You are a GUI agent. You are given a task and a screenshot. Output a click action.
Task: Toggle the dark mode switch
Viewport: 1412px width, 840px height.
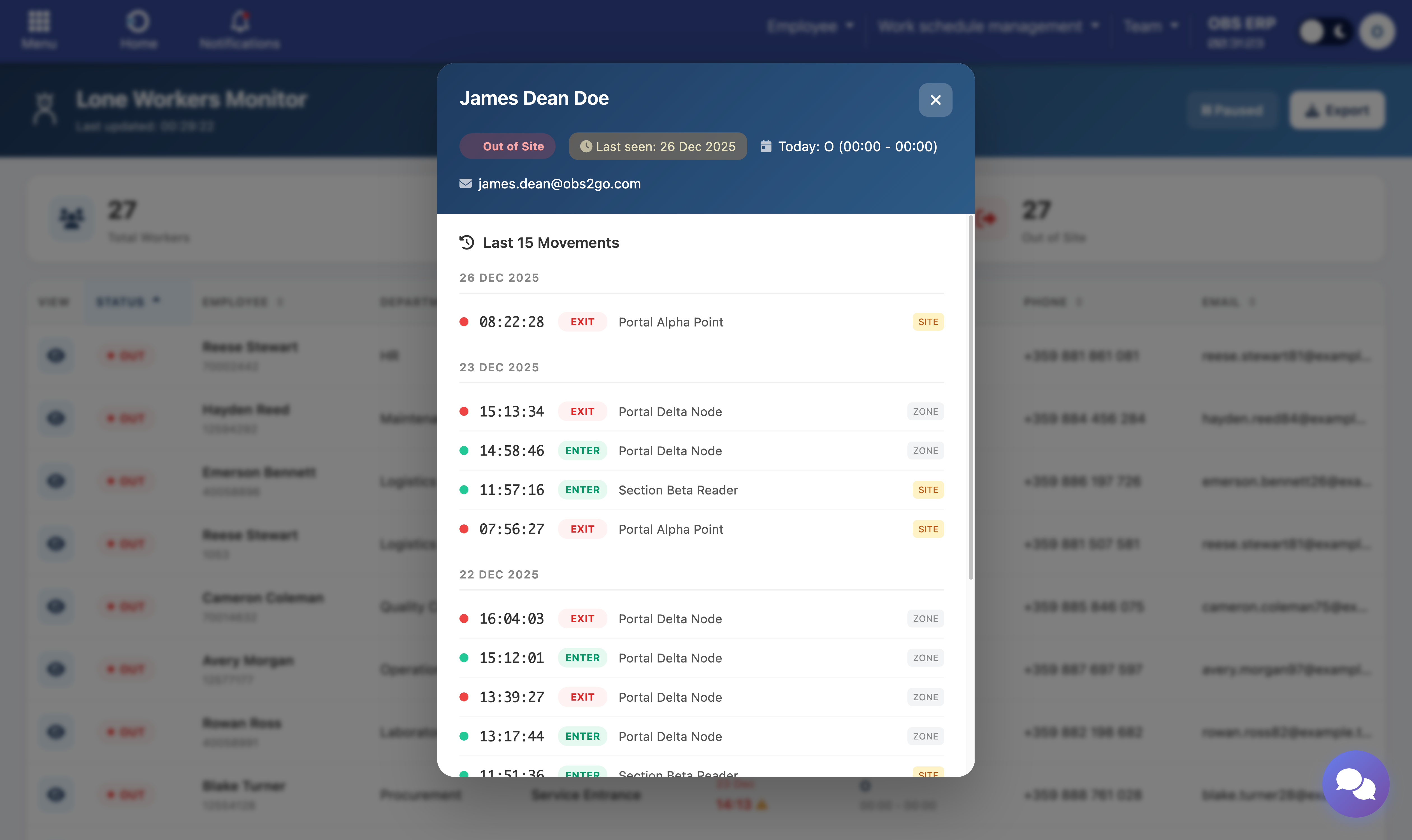[x=1325, y=32]
